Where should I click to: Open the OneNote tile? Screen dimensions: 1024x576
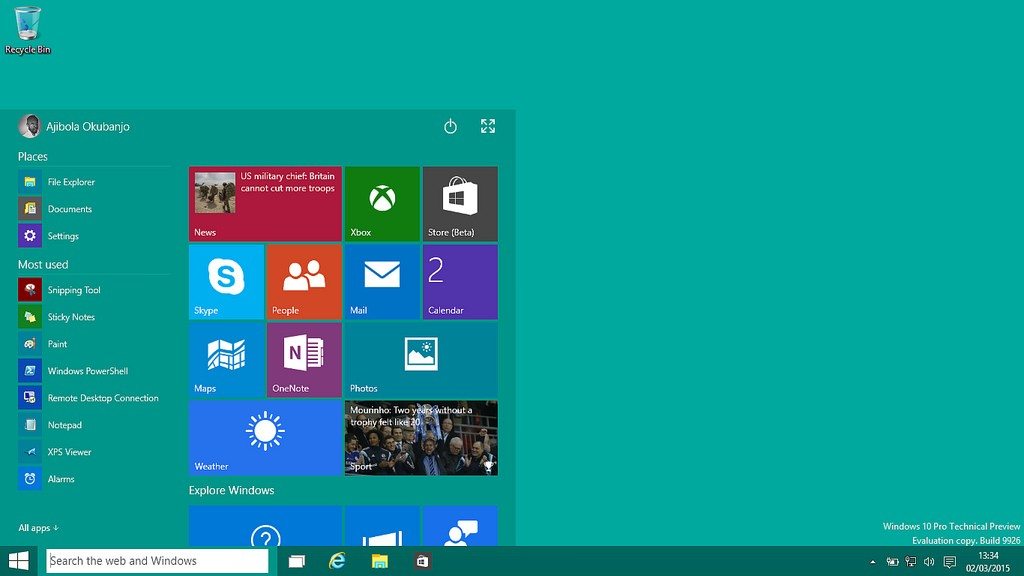304,360
